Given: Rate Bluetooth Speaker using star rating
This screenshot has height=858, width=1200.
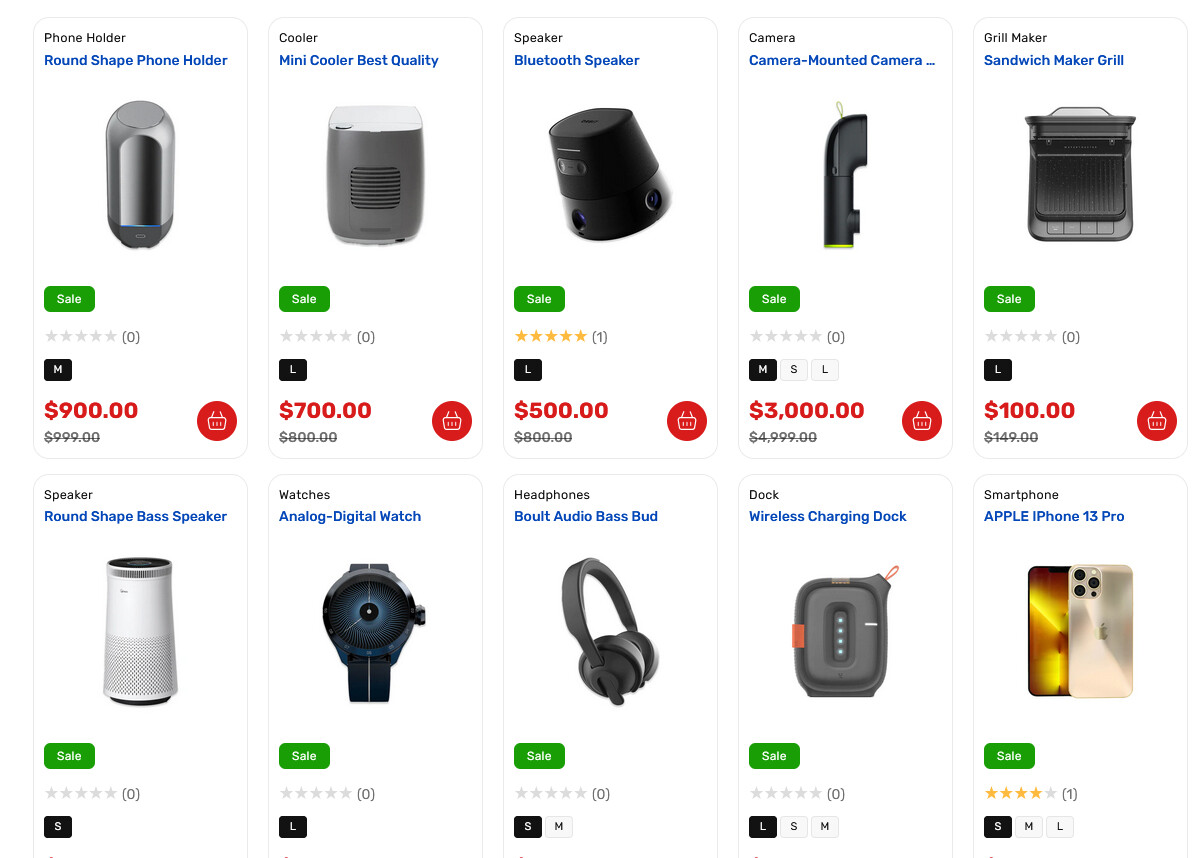Looking at the screenshot, I should pyautogui.click(x=550, y=337).
